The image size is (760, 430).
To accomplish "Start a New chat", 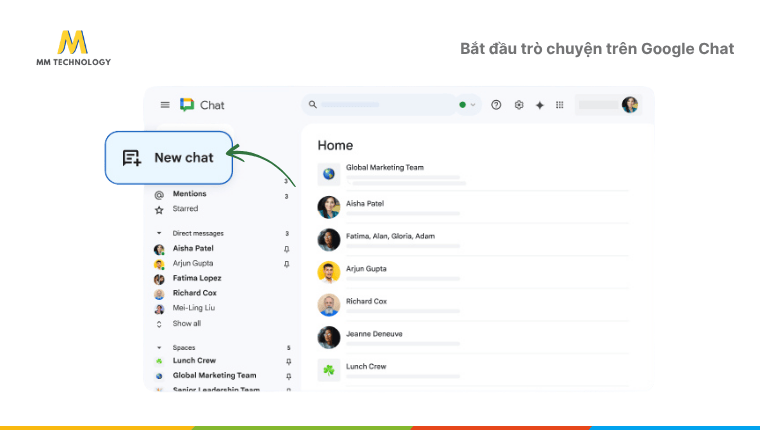I will coord(169,158).
